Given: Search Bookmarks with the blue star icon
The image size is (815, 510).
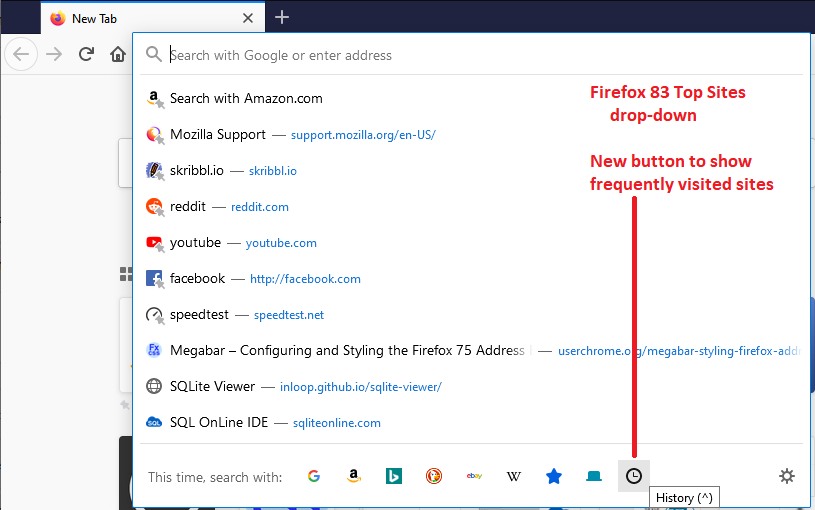Looking at the screenshot, I should click(x=554, y=476).
